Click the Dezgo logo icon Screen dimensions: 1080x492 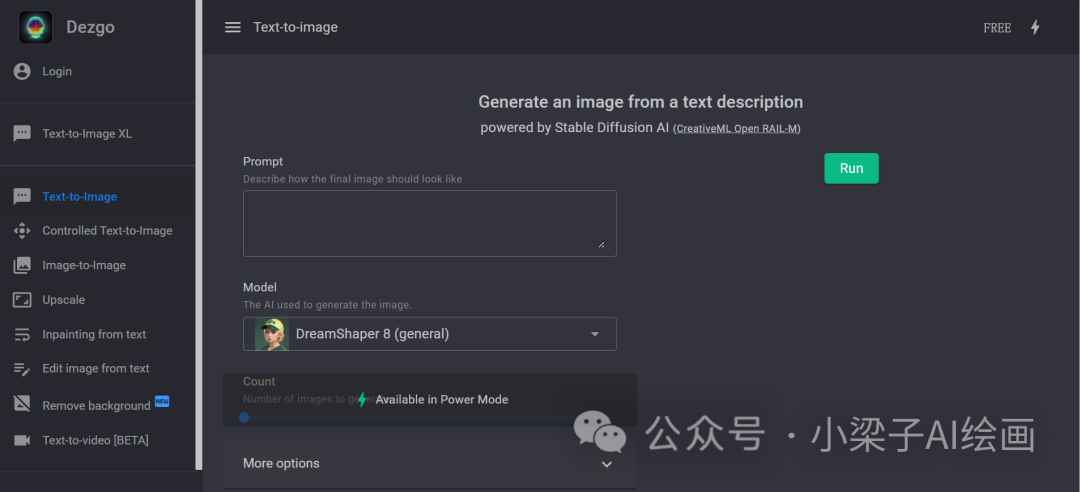coord(36,28)
